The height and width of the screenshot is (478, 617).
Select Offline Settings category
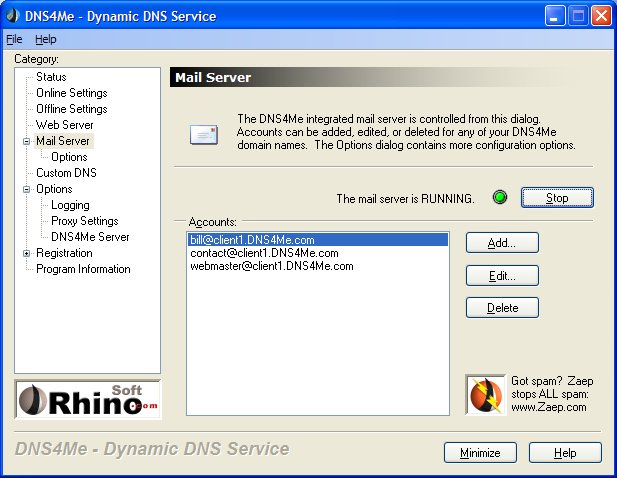(x=72, y=109)
